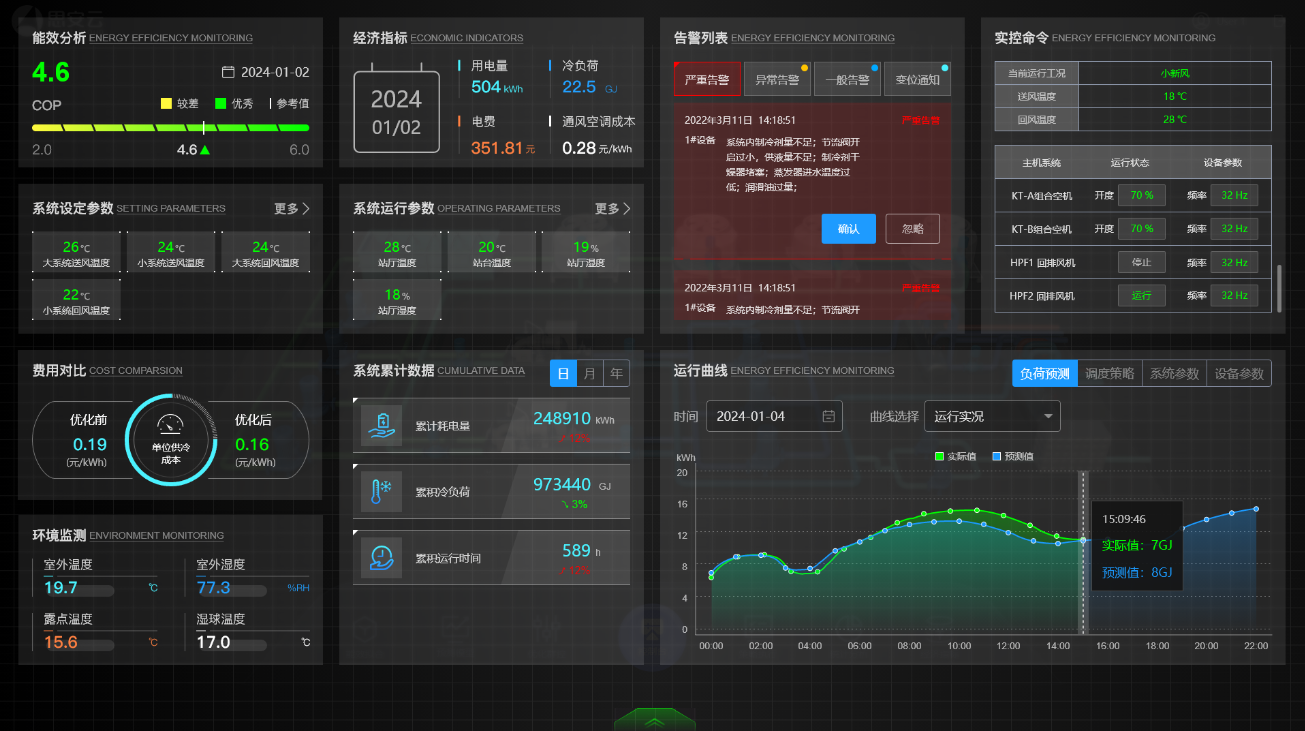This screenshot has width=1305, height=731.
Task: Open the 严重告警 alarm tab
Action: 707,79
